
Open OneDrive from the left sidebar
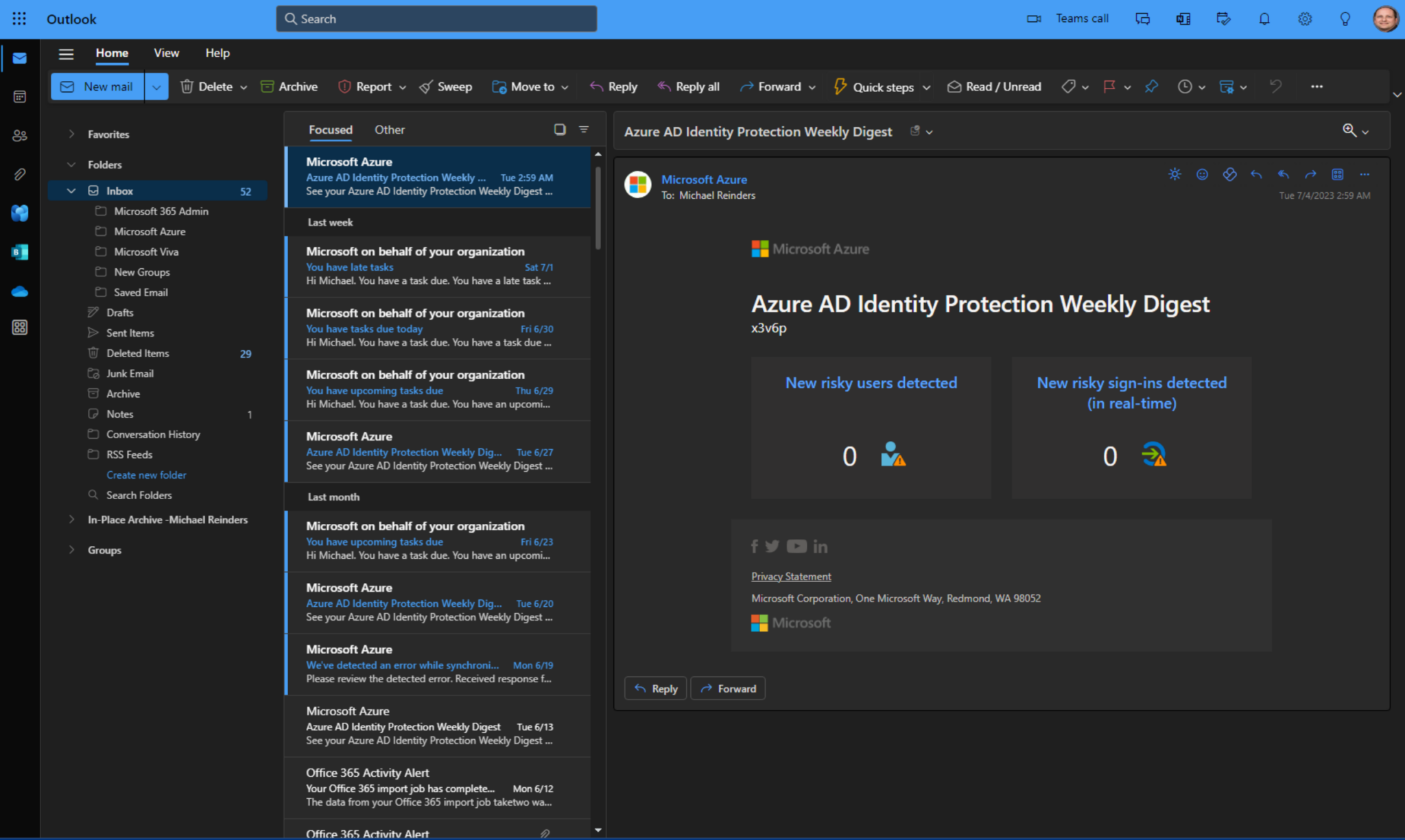[19, 291]
